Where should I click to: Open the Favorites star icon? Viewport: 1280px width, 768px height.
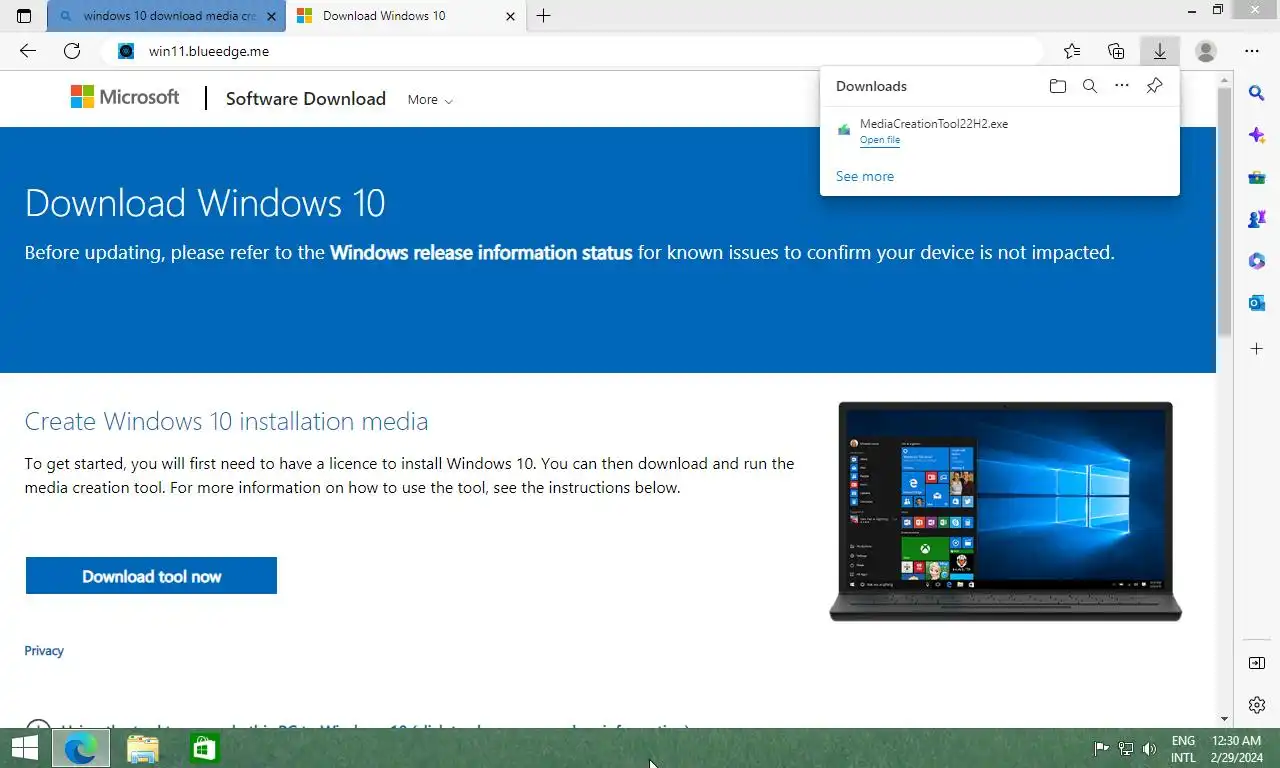1072,51
